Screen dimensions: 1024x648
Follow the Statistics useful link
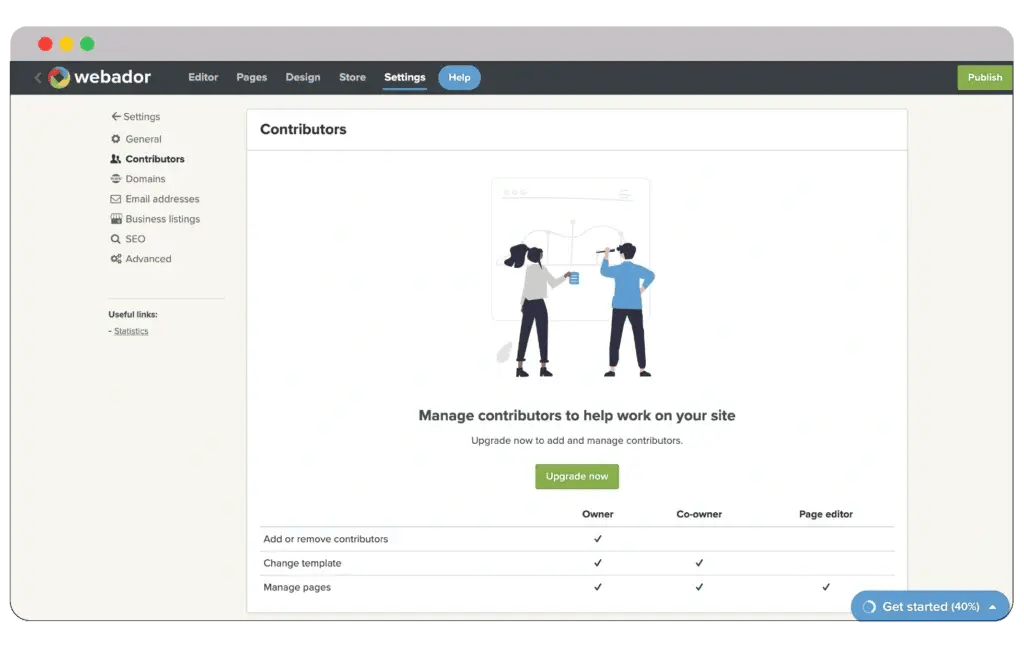coord(131,331)
